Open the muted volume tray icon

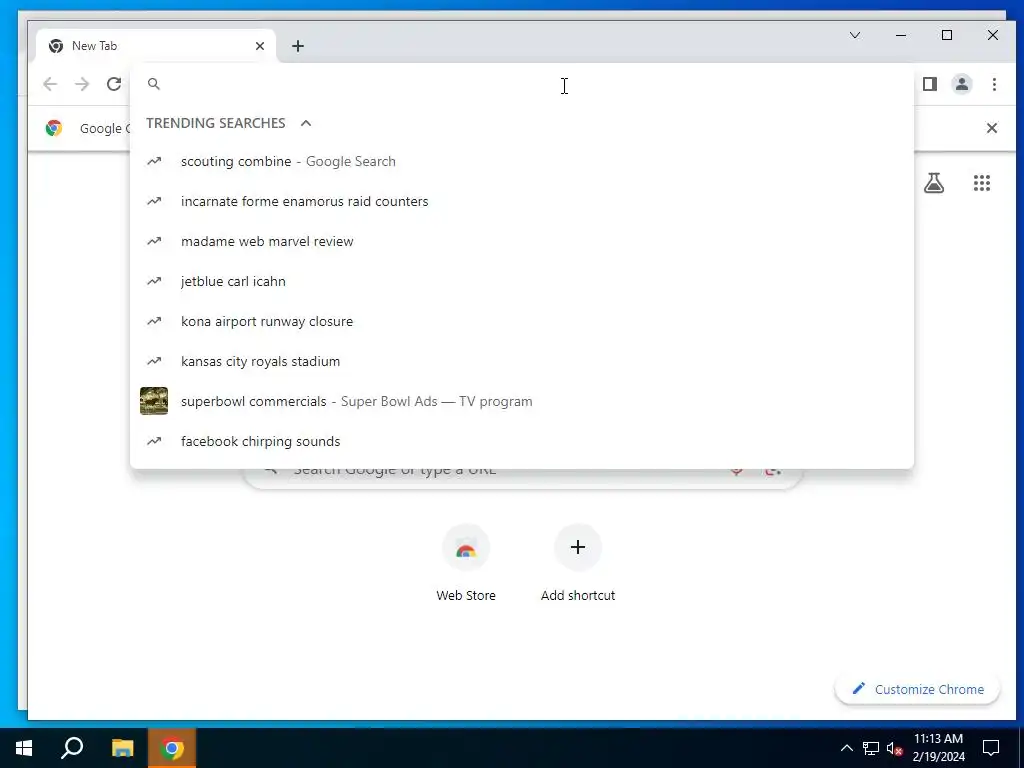tap(894, 748)
